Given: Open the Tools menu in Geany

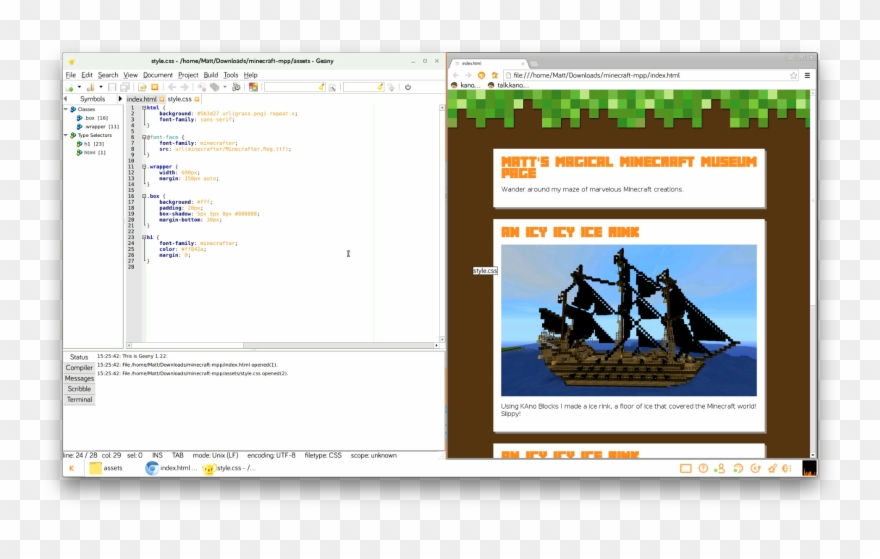Looking at the screenshot, I should tap(231, 75).
